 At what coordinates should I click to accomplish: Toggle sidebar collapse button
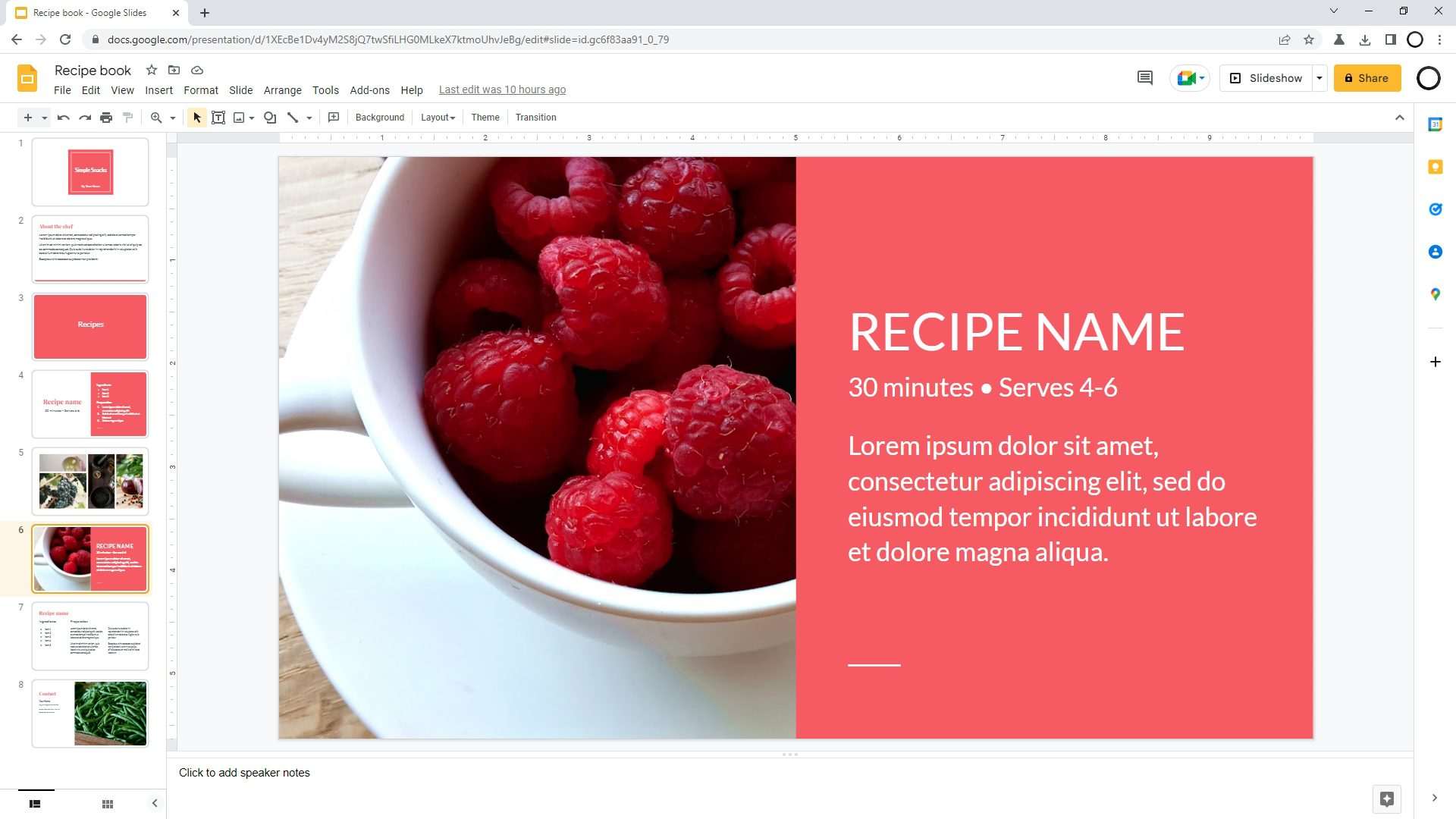tap(155, 803)
